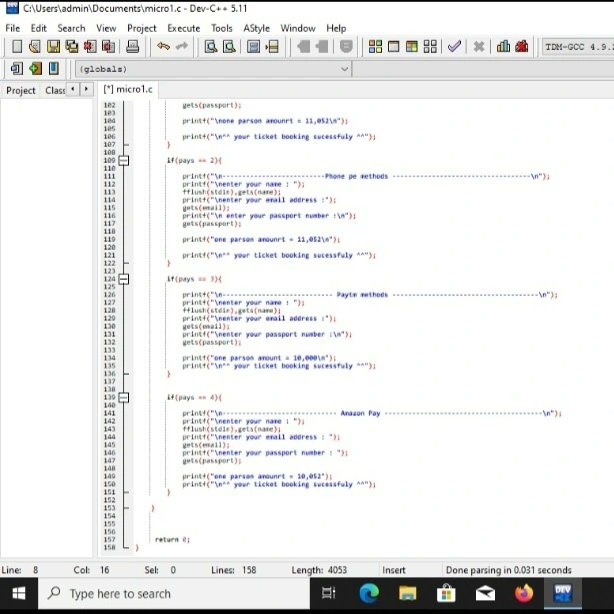Click the blue Goto Bookmarks icon

point(54,69)
